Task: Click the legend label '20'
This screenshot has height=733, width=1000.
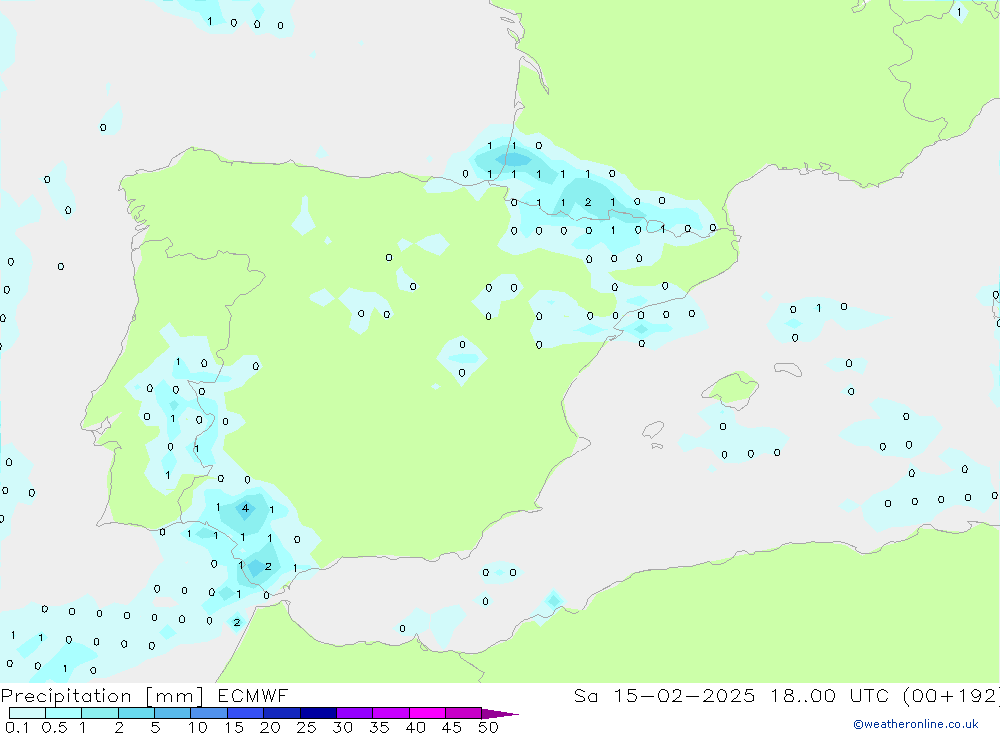Action: pos(270,727)
